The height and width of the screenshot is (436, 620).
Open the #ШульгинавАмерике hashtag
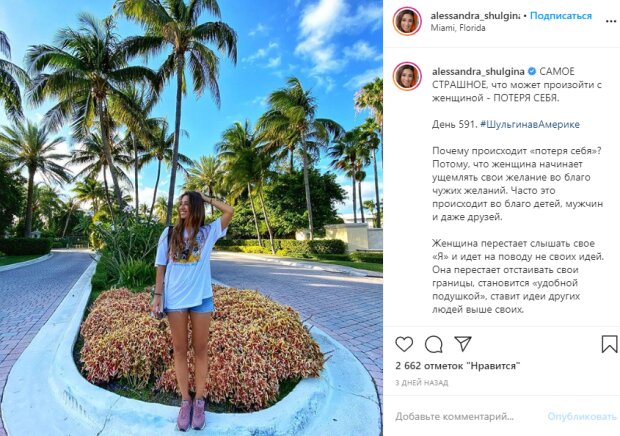point(530,125)
